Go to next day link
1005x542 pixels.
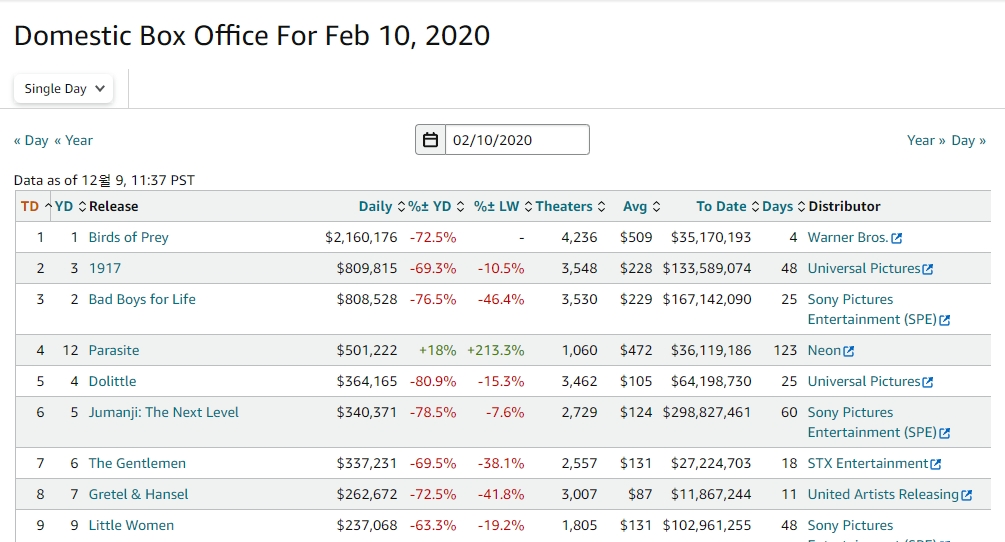968,140
